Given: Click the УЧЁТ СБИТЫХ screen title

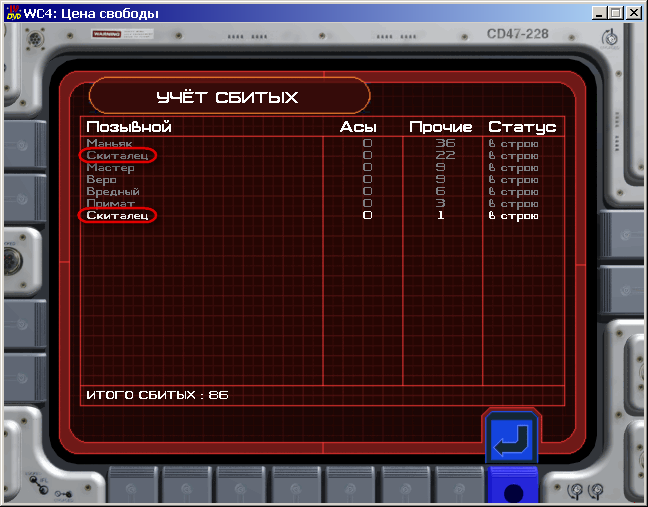Looking at the screenshot, I should click(227, 98).
